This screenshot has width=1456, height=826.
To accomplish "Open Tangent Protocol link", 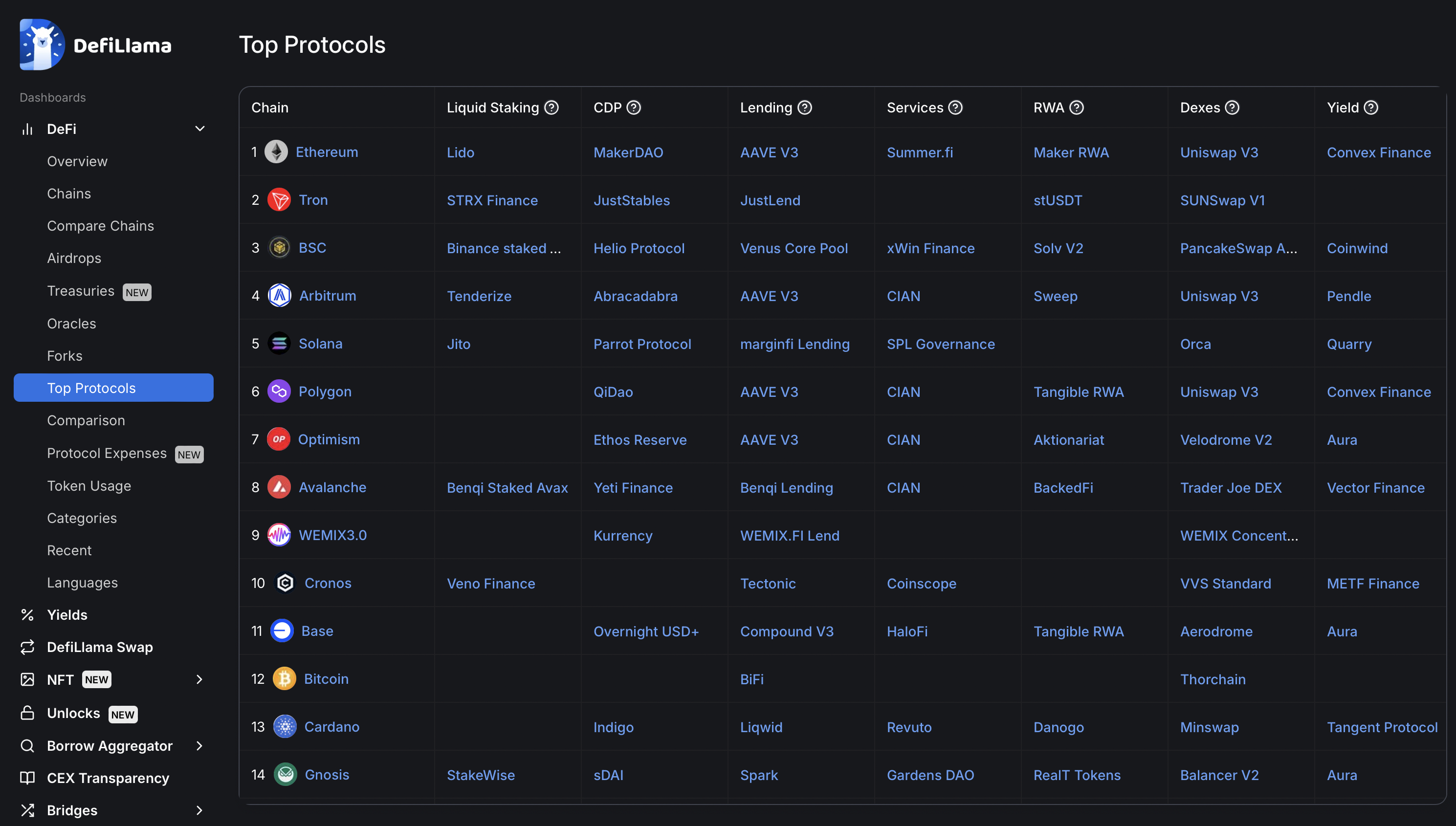I will coord(1382,727).
